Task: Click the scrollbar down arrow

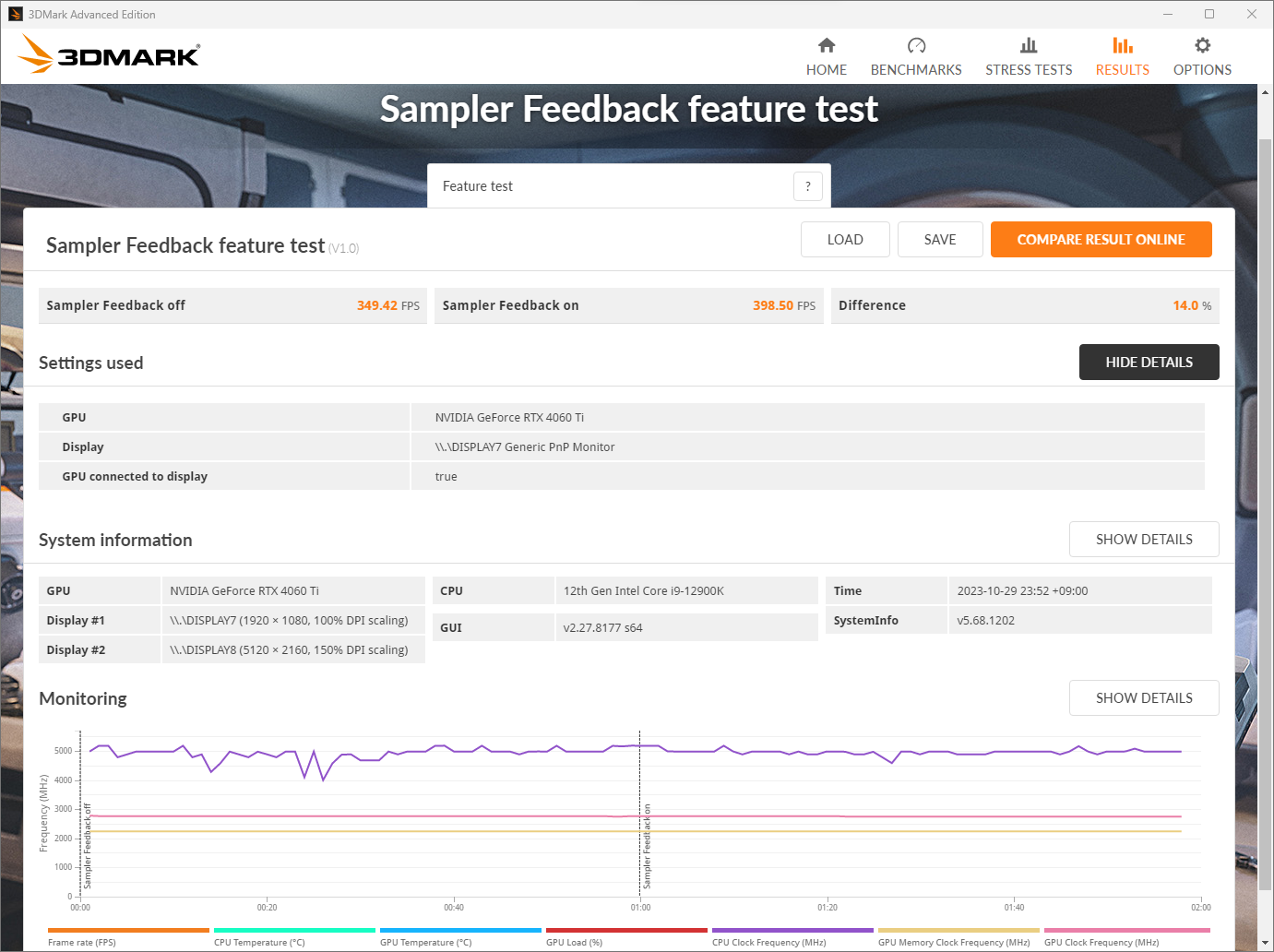Action: click(1265, 943)
